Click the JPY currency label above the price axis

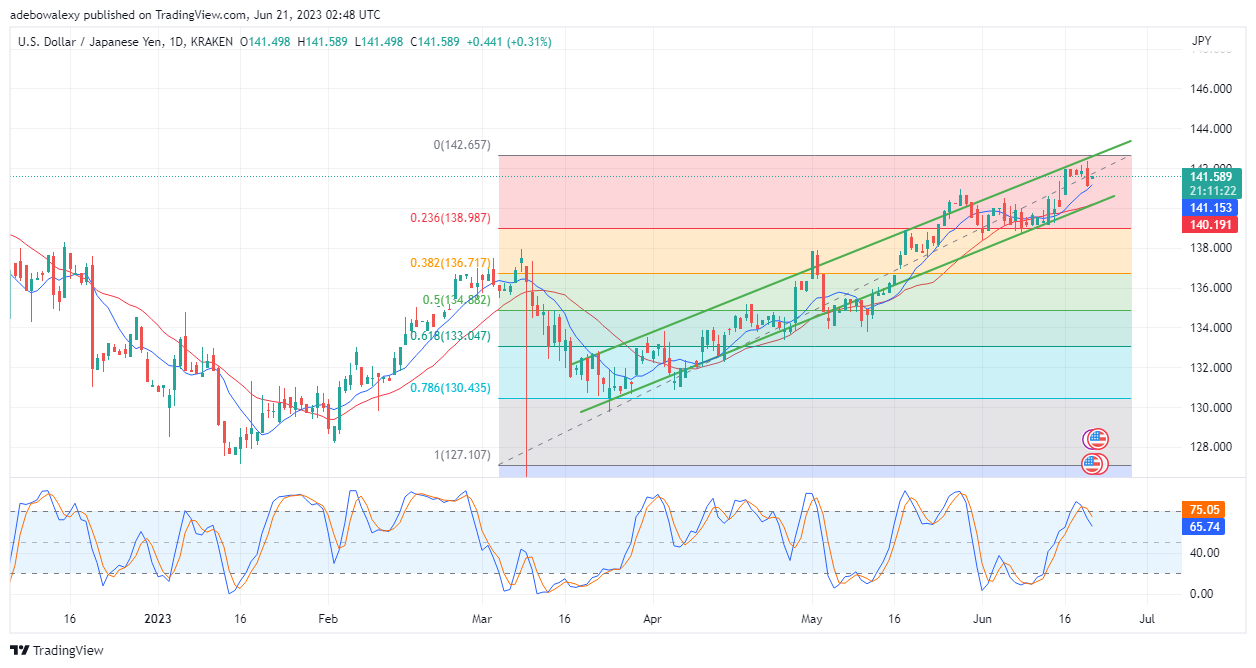click(1202, 41)
